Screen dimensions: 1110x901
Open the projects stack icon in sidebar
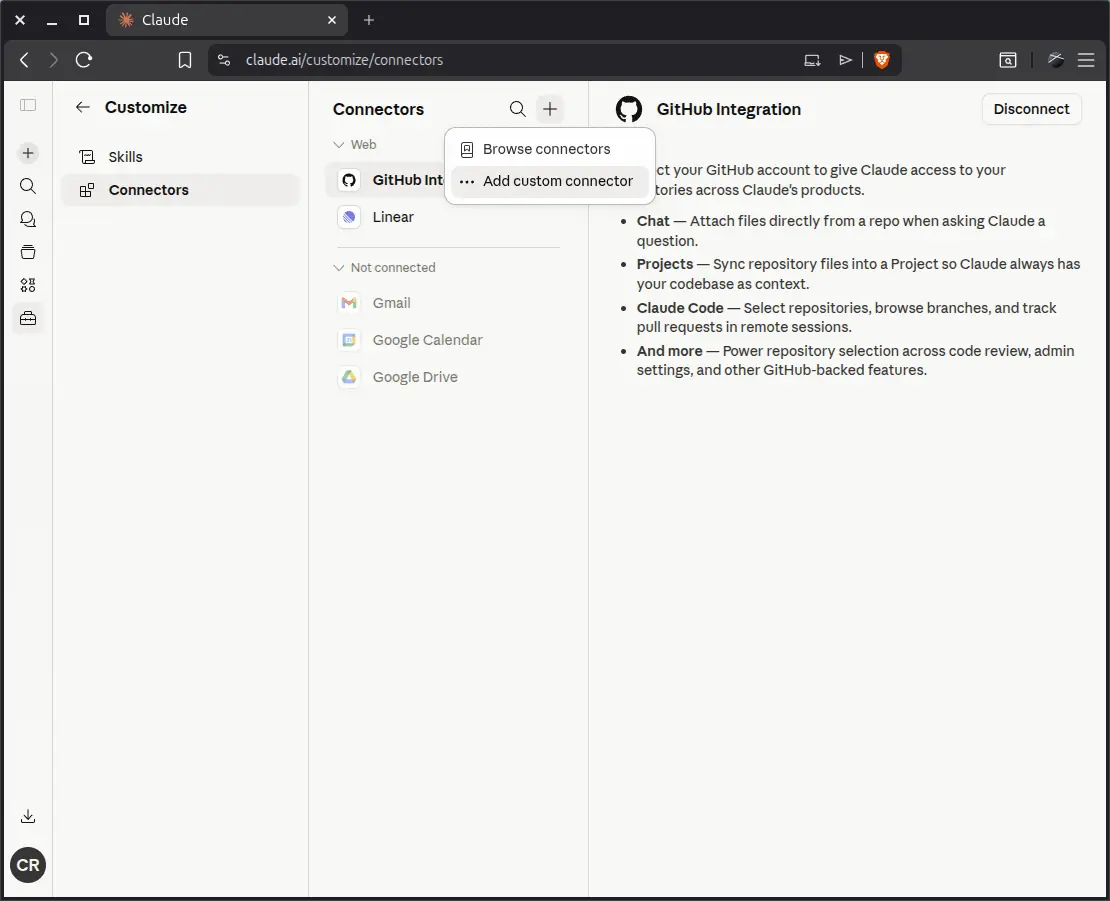(x=28, y=252)
